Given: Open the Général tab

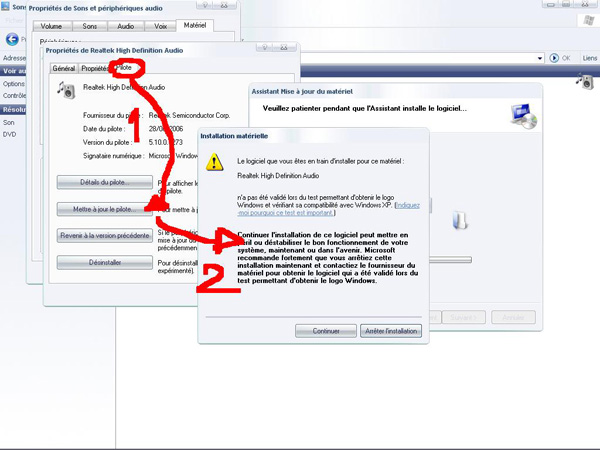Looking at the screenshot, I should pyautogui.click(x=64, y=68).
